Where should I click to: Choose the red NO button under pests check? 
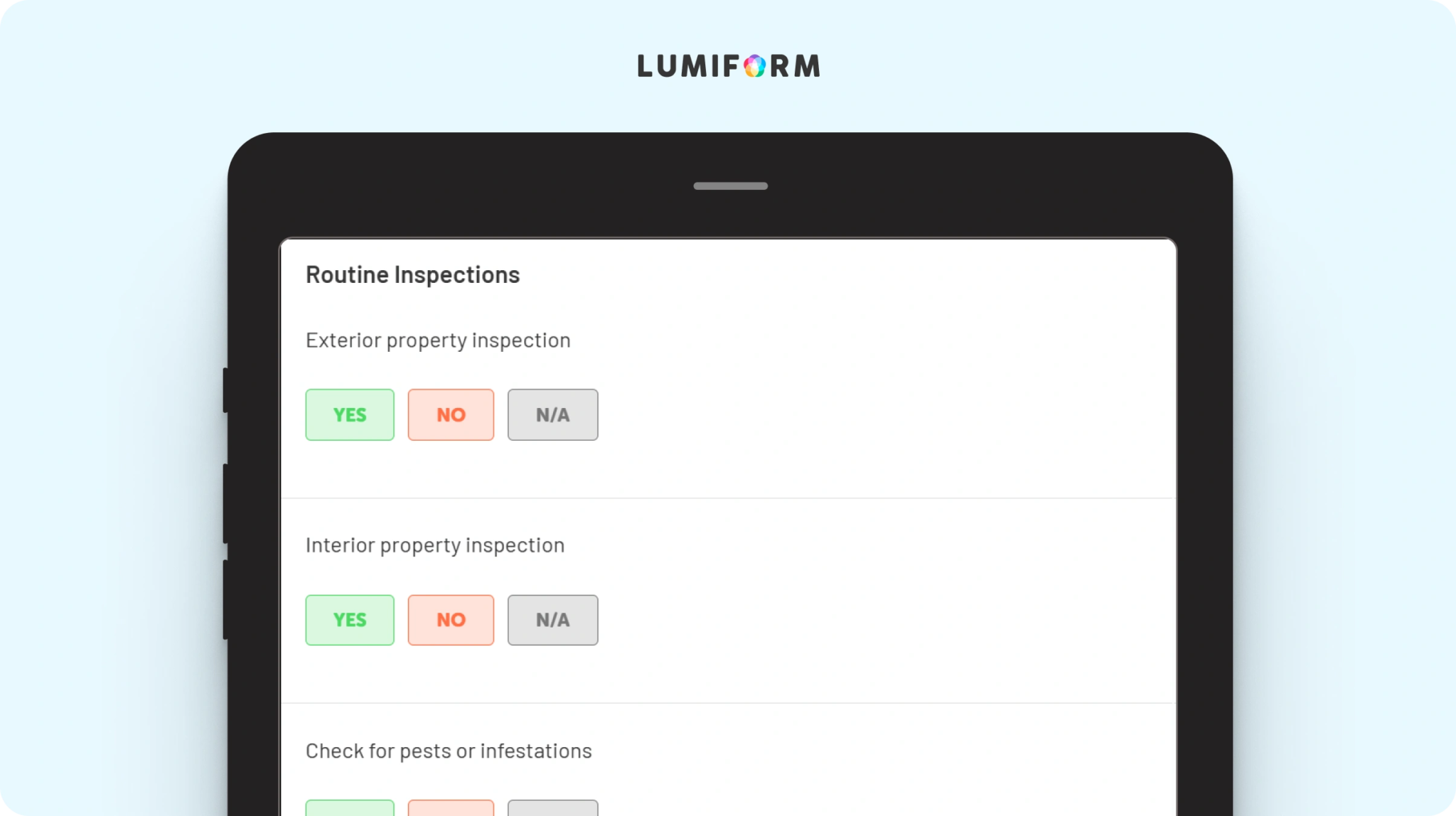451,808
